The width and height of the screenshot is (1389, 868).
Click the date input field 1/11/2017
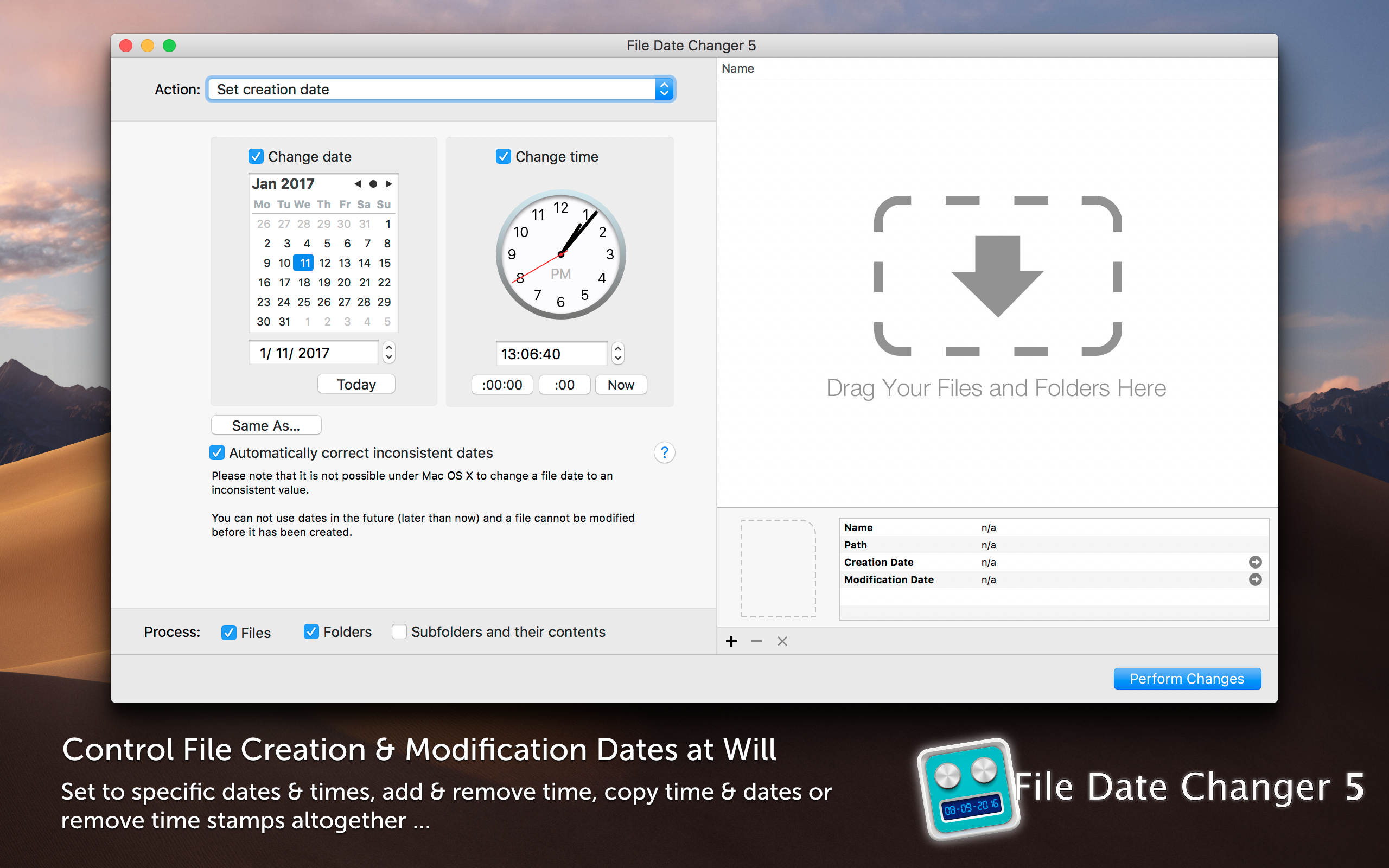pos(314,353)
